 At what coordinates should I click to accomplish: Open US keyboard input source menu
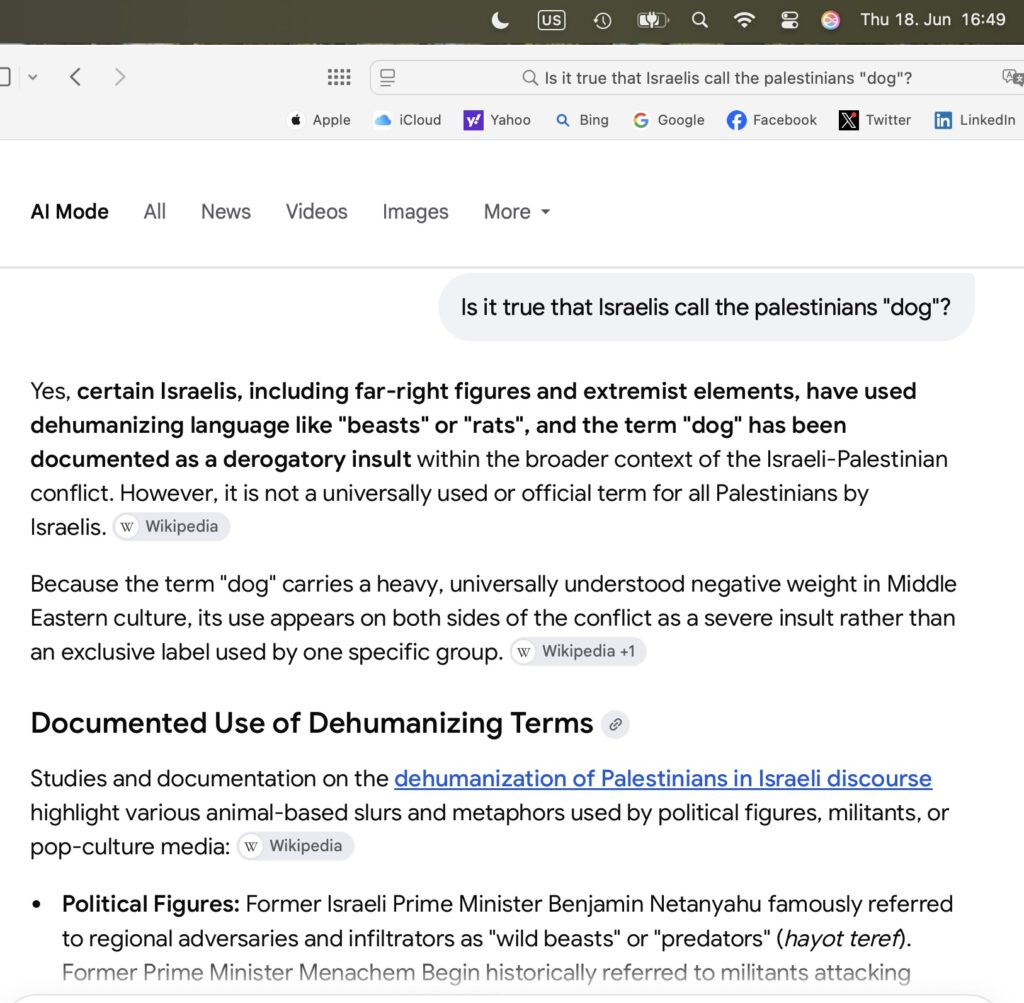(551, 20)
